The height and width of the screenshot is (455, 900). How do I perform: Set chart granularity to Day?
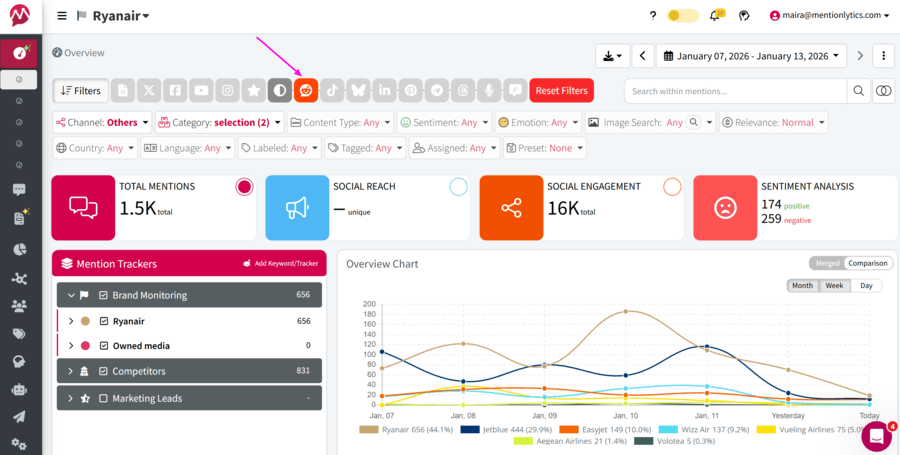[x=866, y=286]
